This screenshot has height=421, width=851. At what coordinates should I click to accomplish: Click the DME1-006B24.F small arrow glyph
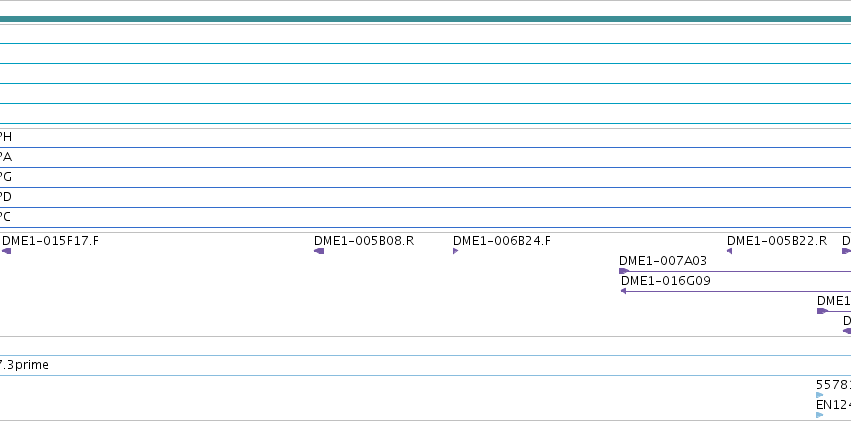[x=455, y=251]
